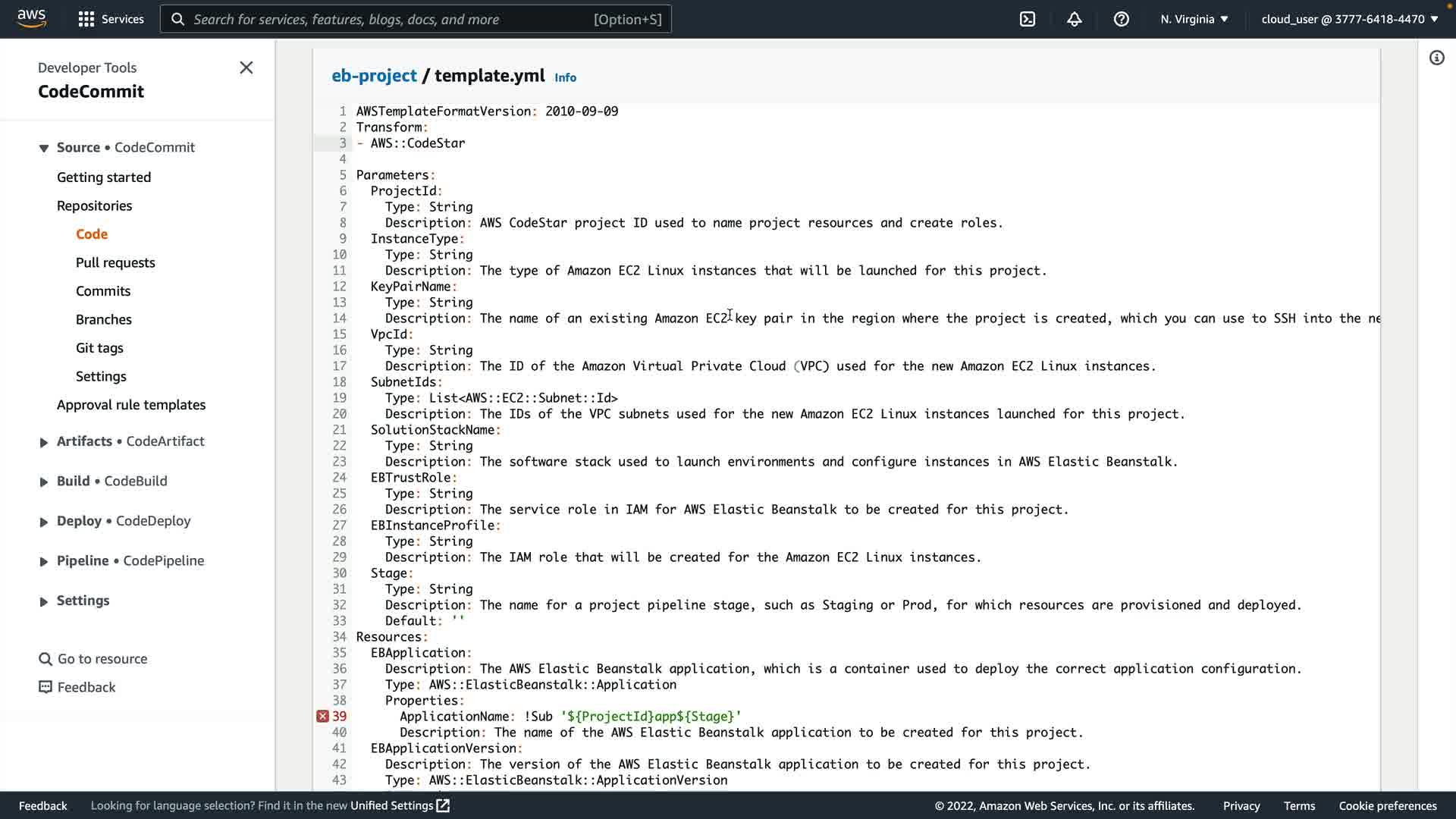Open the info panel icon at right
This screenshot has height=819, width=1456.
click(x=1437, y=58)
